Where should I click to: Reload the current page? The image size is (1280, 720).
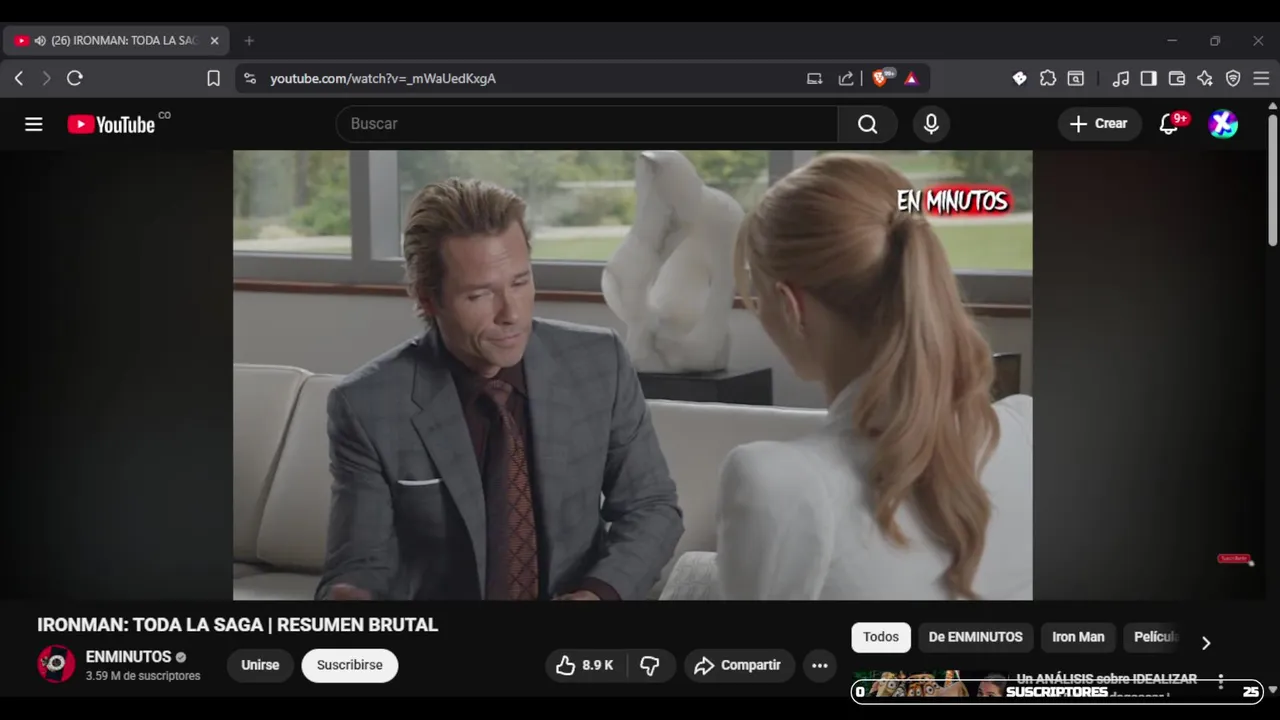pos(75,78)
